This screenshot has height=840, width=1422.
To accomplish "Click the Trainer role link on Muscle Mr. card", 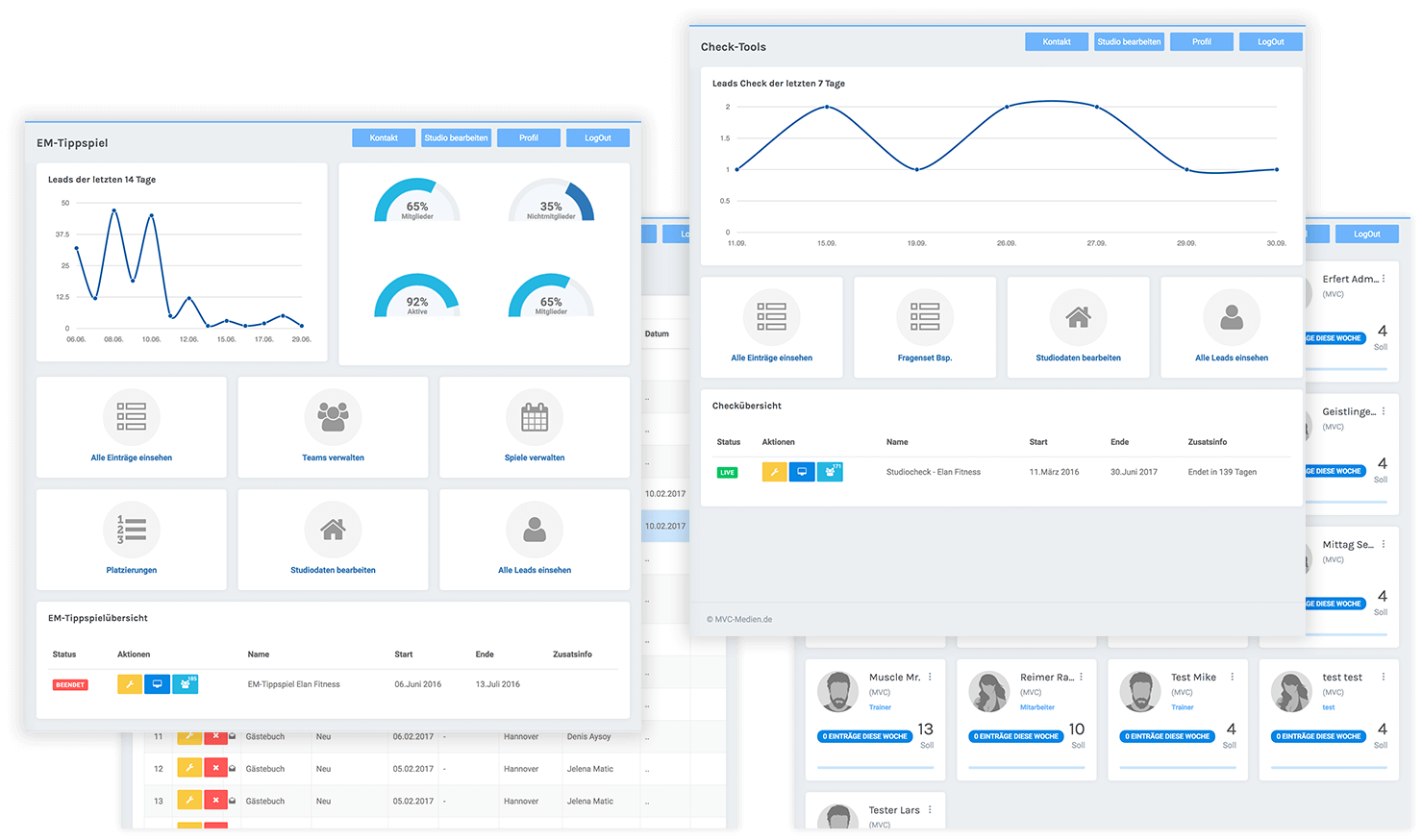I will click(880, 707).
